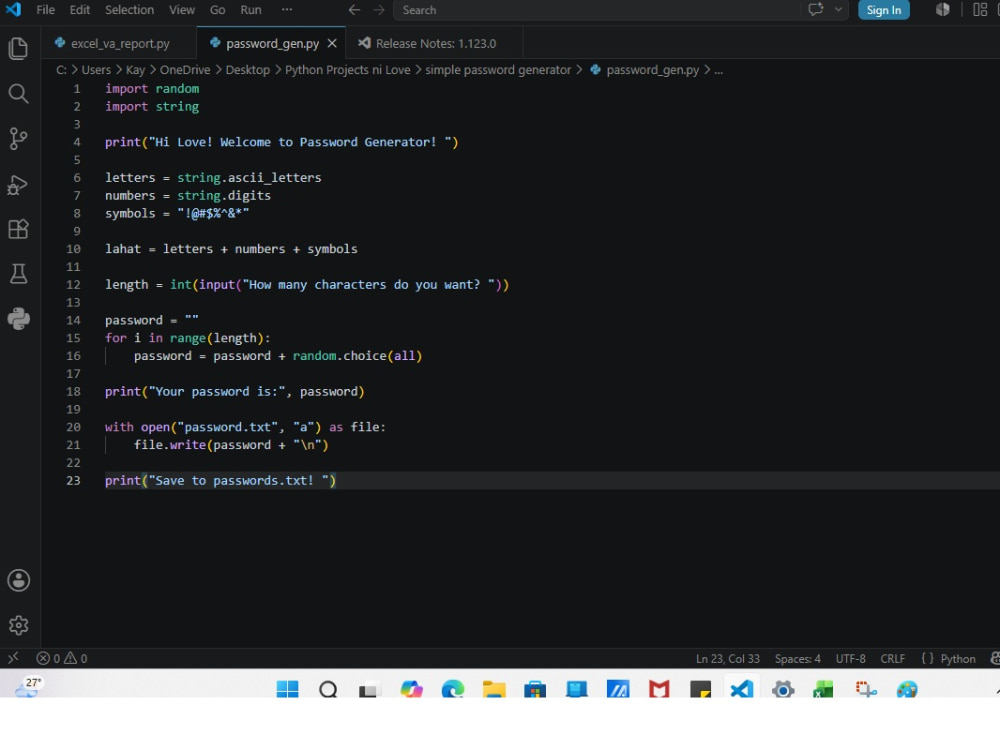Screen dimensions: 1000x750
Task: Click line number 16 in the gutter
Action: [x=73, y=356]
